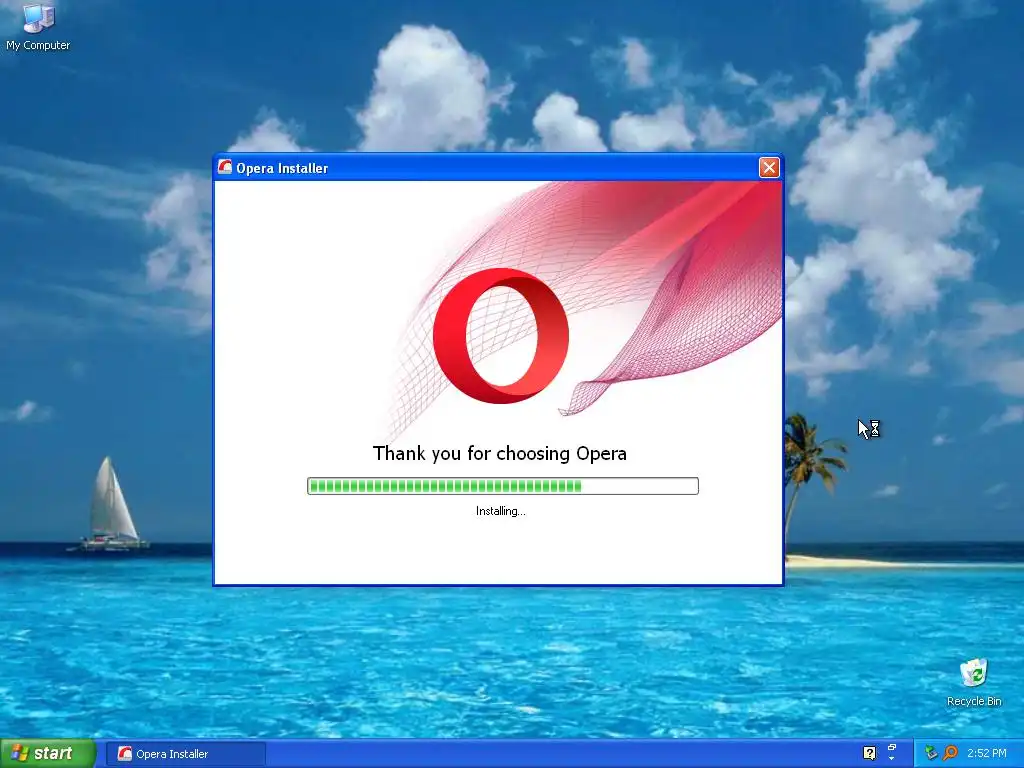Click the Opera icon in the title bar
Screen dimensions: 1024x768
coord(225,167)
